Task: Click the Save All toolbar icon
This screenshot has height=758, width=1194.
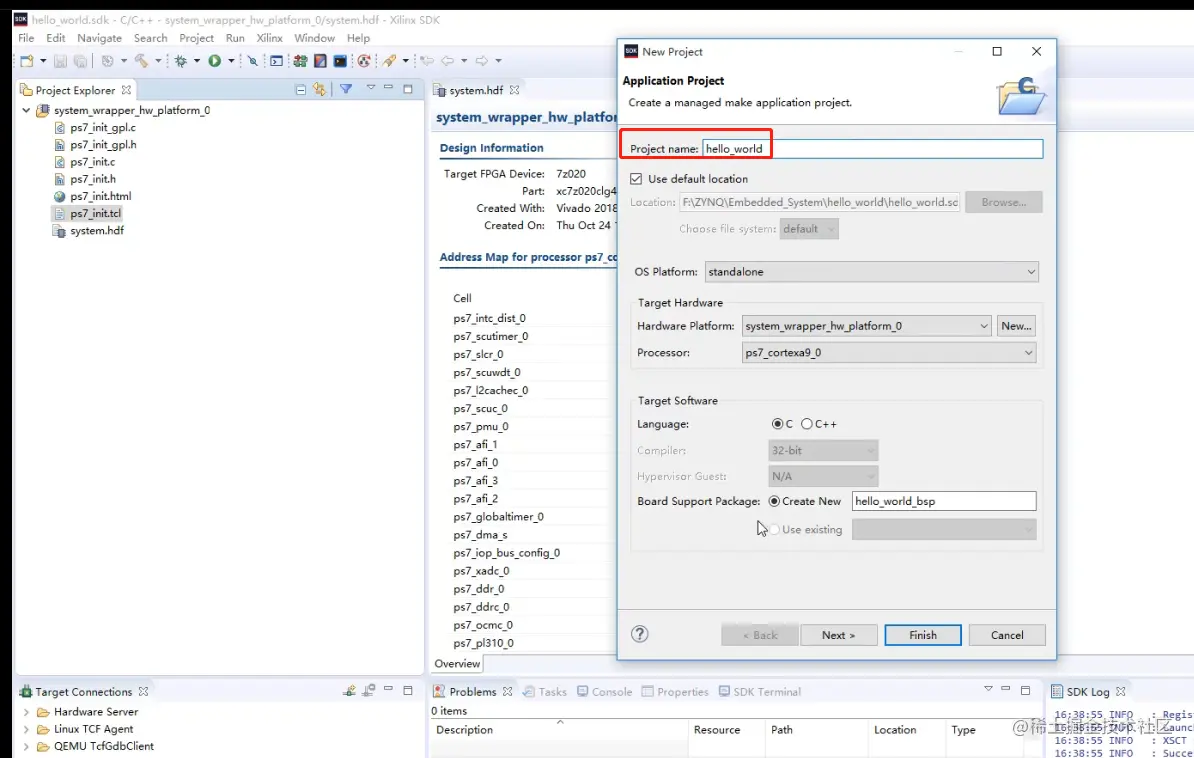Action: coord(80,61)
